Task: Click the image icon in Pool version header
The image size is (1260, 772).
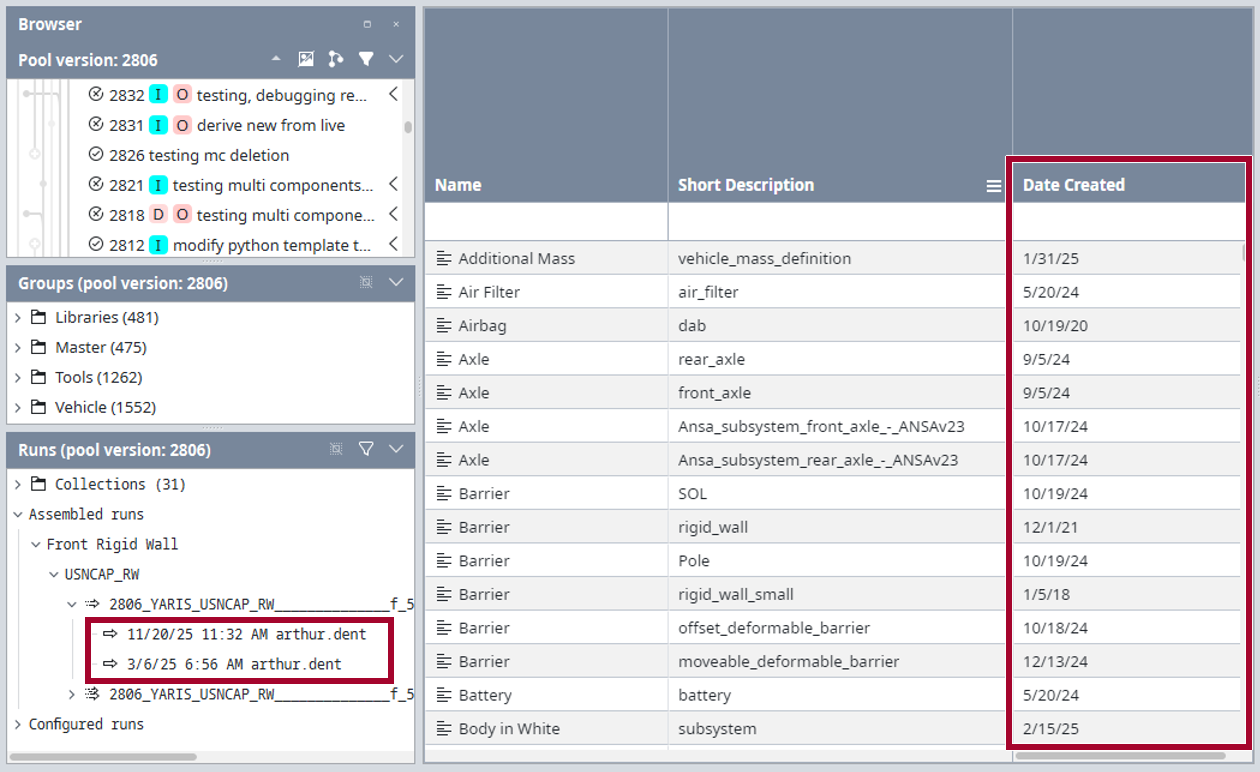Action: coord(306,60)
